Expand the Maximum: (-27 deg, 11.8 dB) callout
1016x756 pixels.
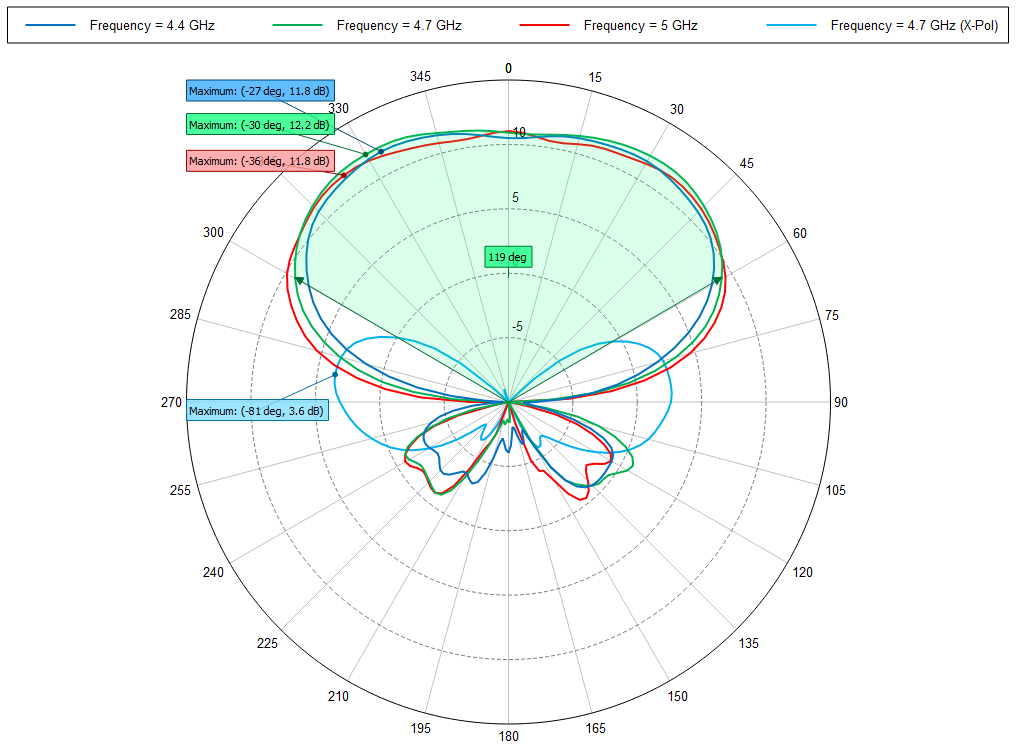click(x=258, y=90)
